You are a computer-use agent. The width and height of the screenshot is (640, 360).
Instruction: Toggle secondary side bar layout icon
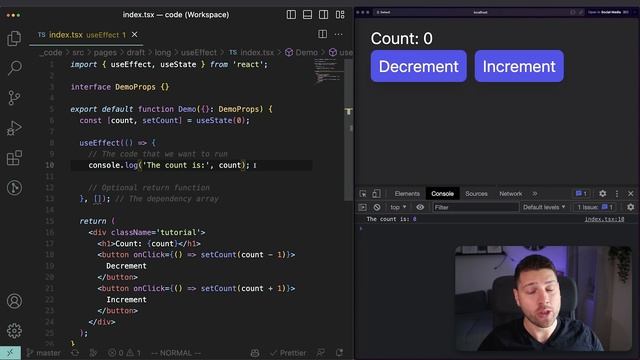(323, 15)
